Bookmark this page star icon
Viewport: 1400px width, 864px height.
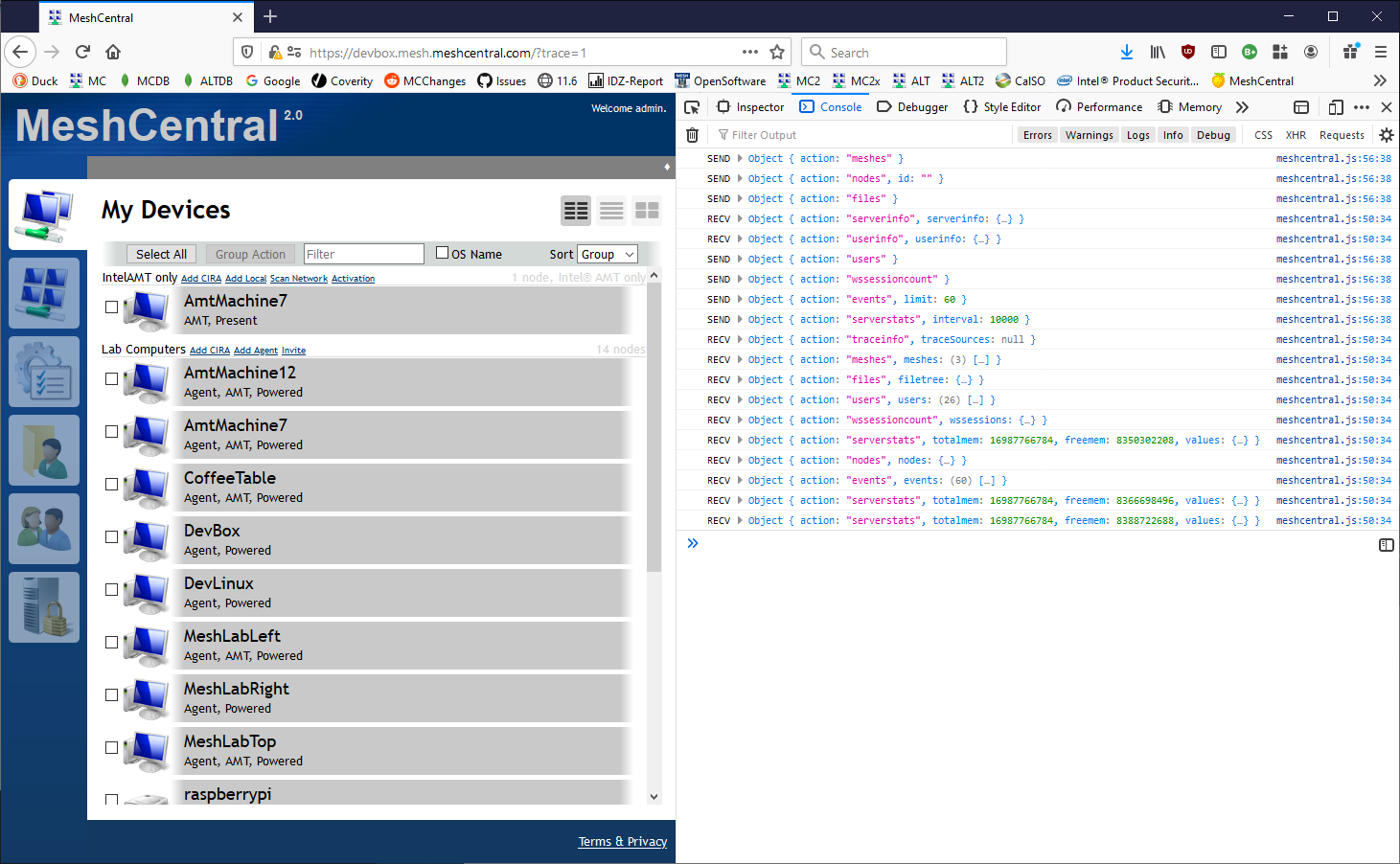777,52
